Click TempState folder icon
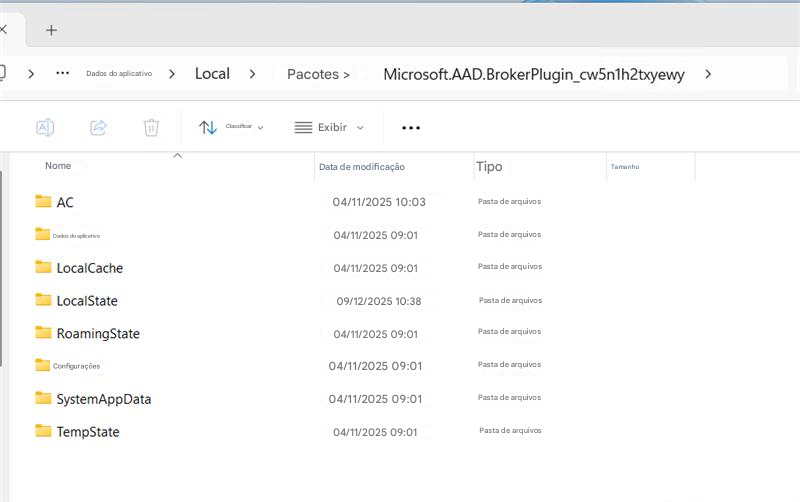Viewport: 800px width, 502px height. (x=43, y=431)
